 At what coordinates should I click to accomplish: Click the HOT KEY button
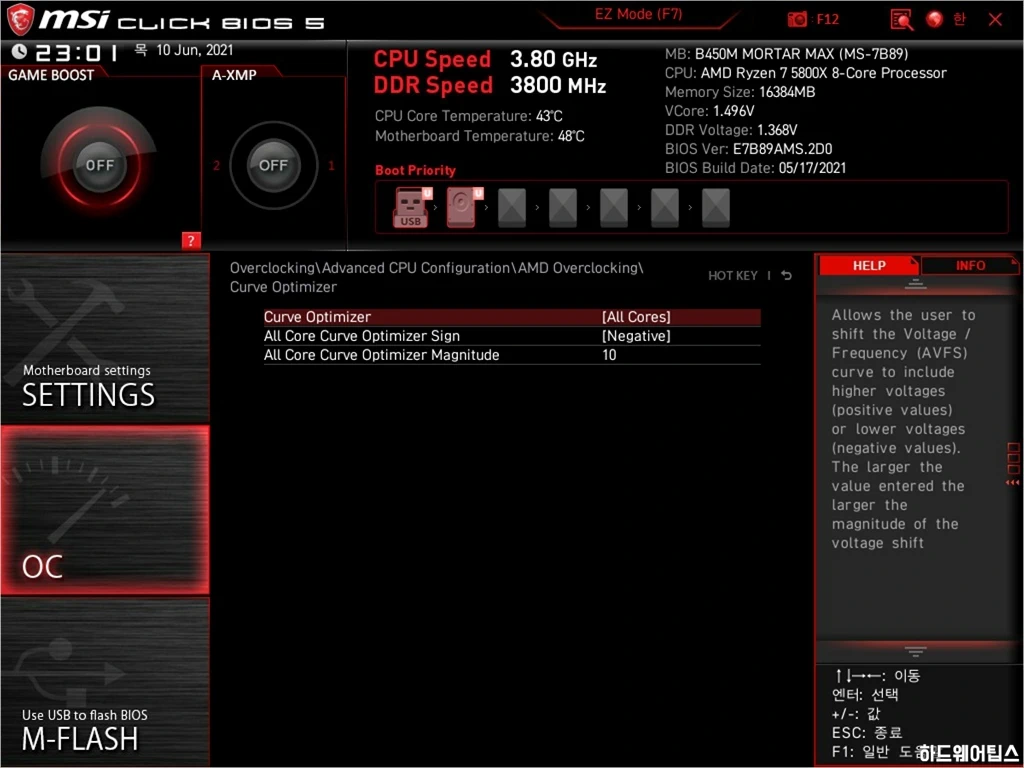[x=733, y=276]
